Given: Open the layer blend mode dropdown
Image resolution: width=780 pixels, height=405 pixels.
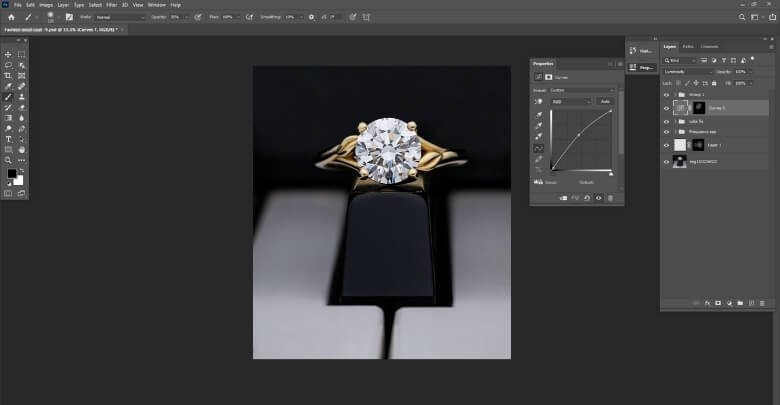Looking at the screenshot, I should (688, 72).
